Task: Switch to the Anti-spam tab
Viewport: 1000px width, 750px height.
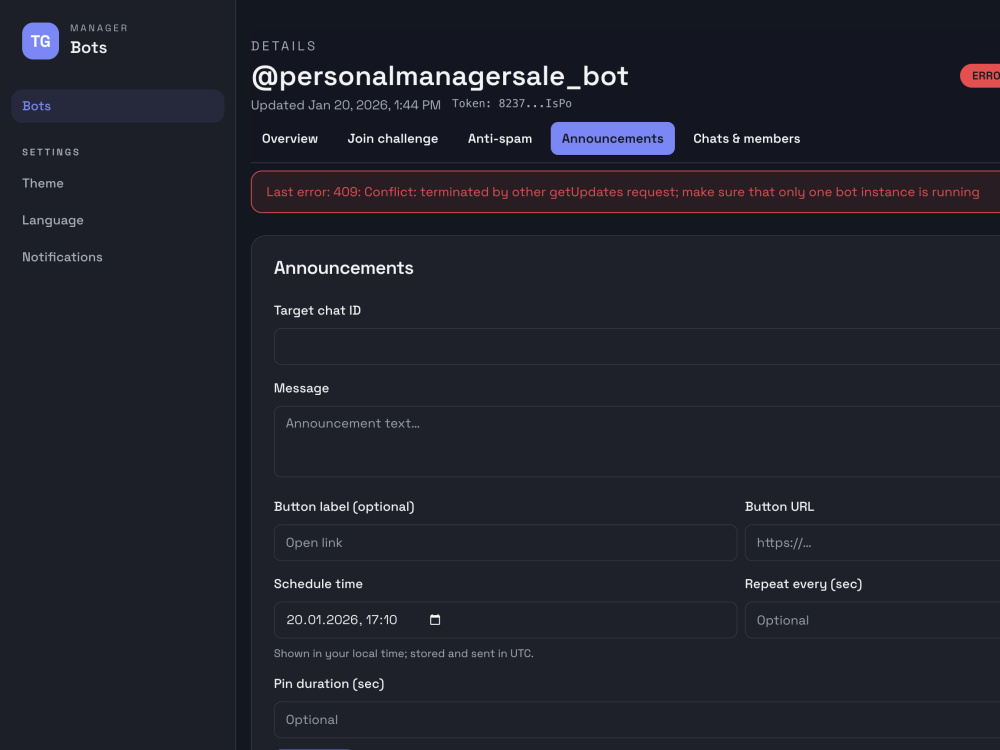Action: pyautogui.click(x=500, y=138)
